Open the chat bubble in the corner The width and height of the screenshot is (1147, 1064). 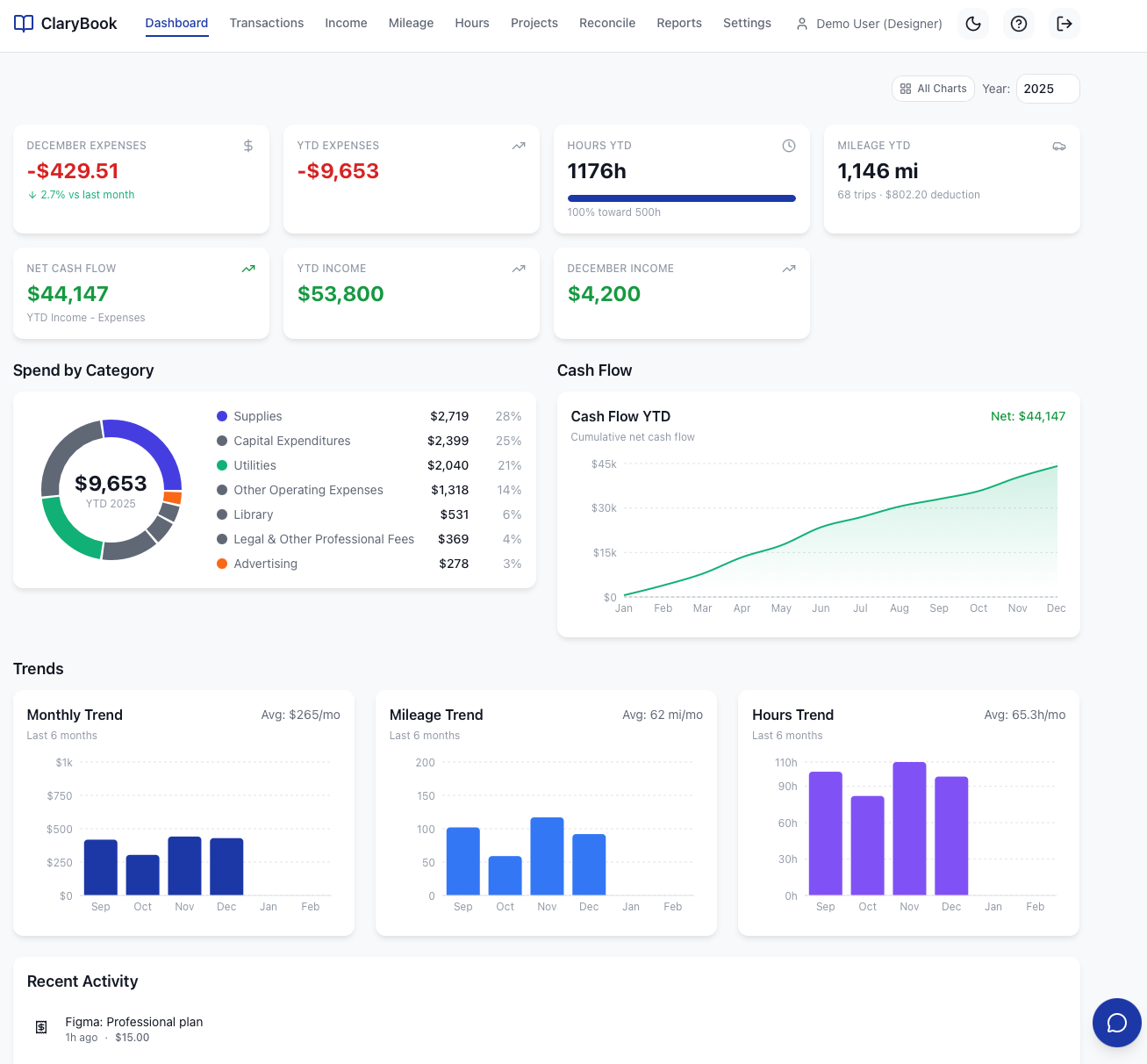pyautogui.click(x=1116, y=1023)
